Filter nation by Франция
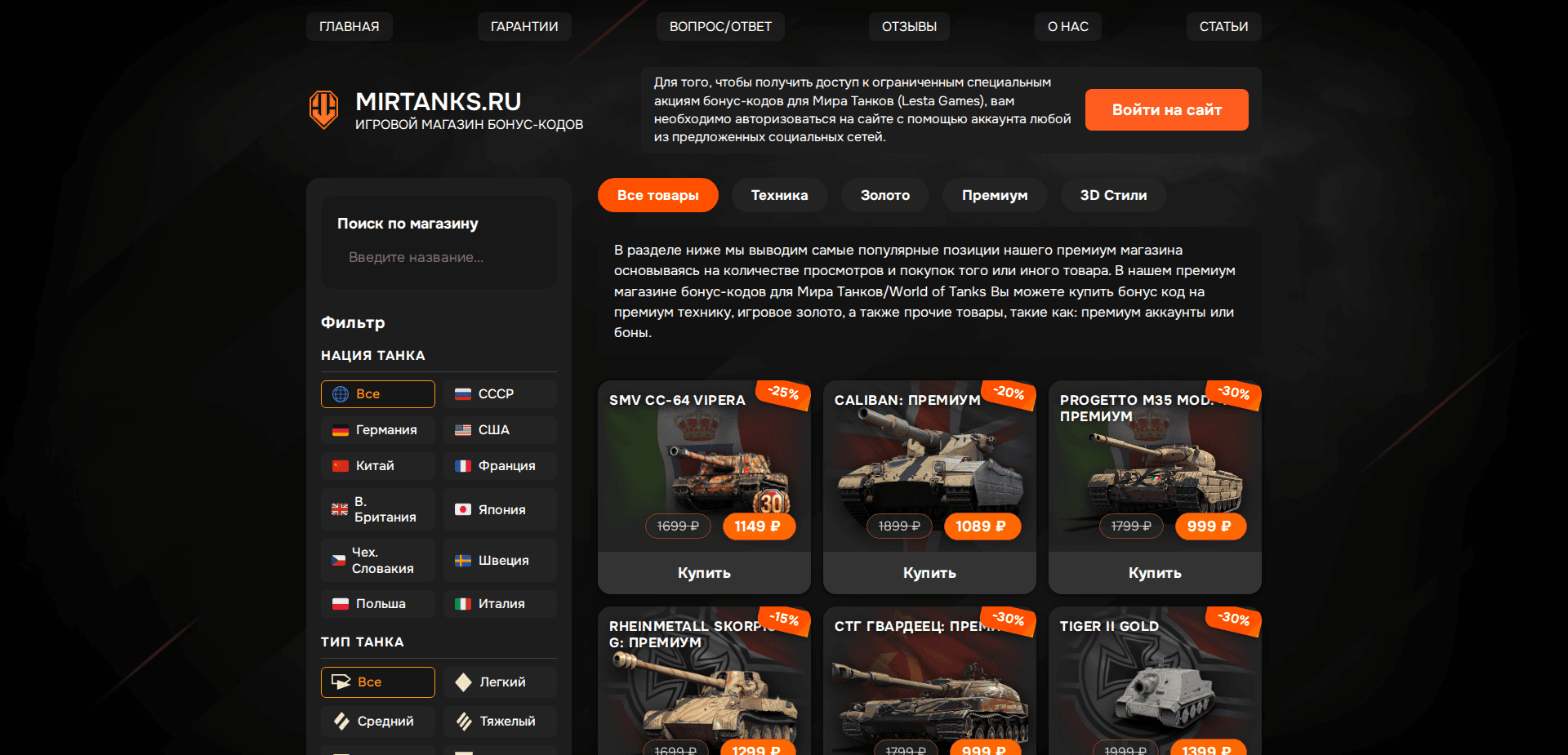Image resolution: width=1568 pixels, height=755 pixels. (x=500, y=466)
